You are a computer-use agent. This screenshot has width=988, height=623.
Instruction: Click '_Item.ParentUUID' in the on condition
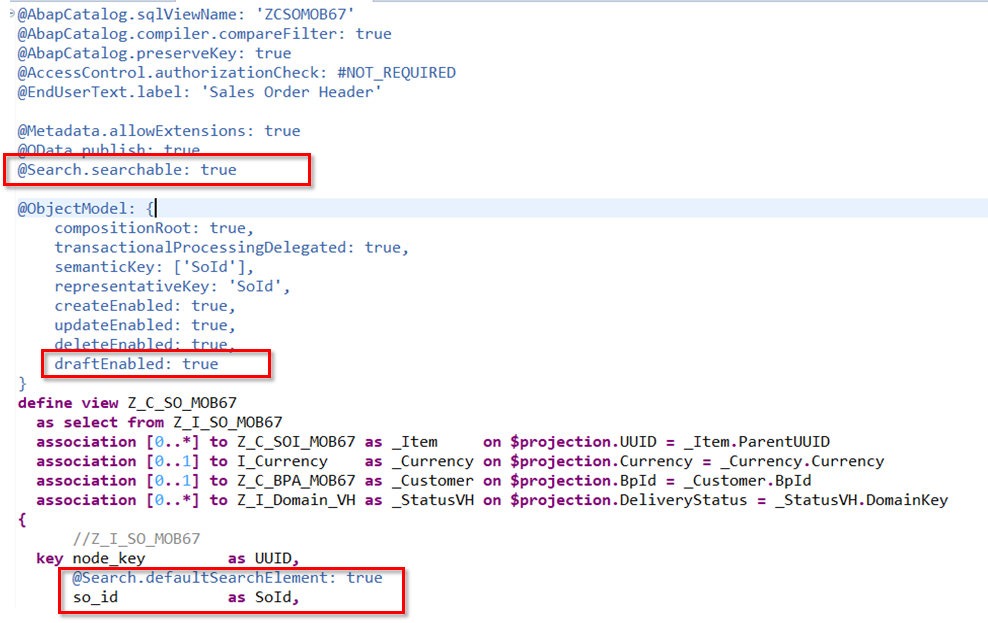click(756, 442)
